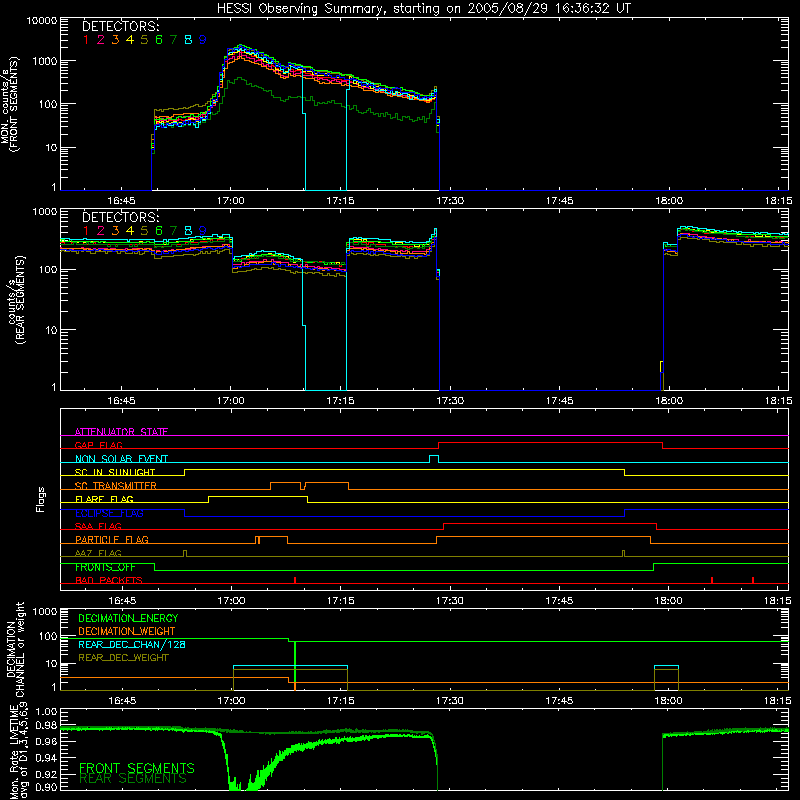This screenshot has width=800, height=800.
Task: Click orange detector 3 in front segments legend
Action: [115, 40]
